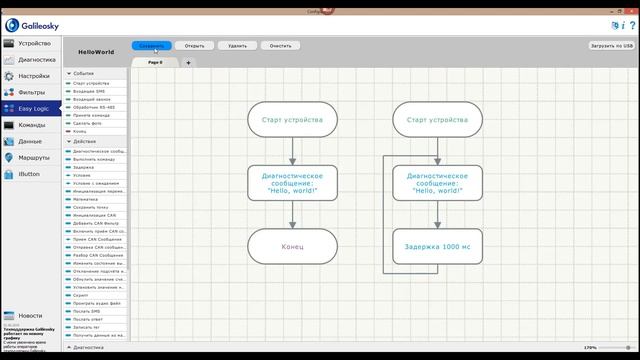This screenshot has height=360, width=640.
Task: Click 'Проиграть аудио файл' text in list
Action: coord(97,304)
